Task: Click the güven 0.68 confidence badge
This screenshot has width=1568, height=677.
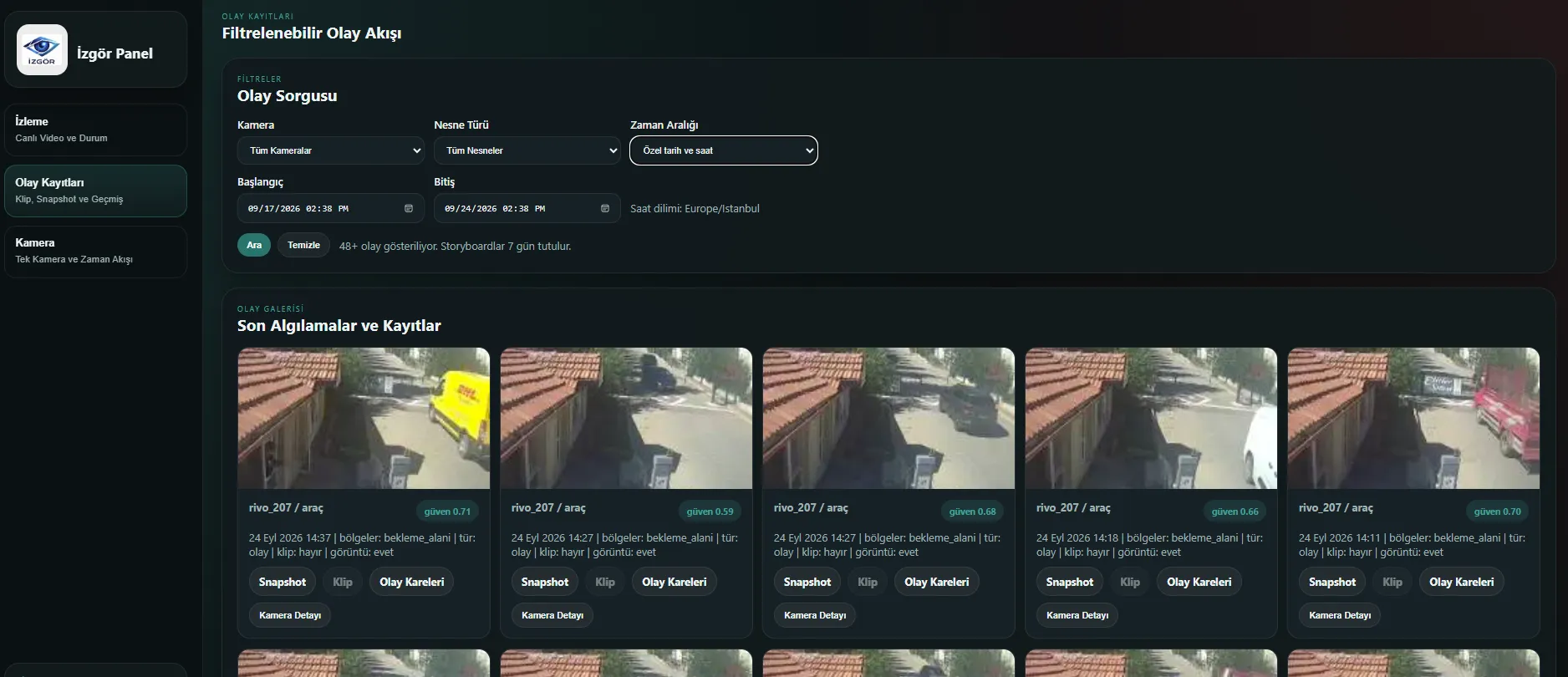Action: coord(972,512)
